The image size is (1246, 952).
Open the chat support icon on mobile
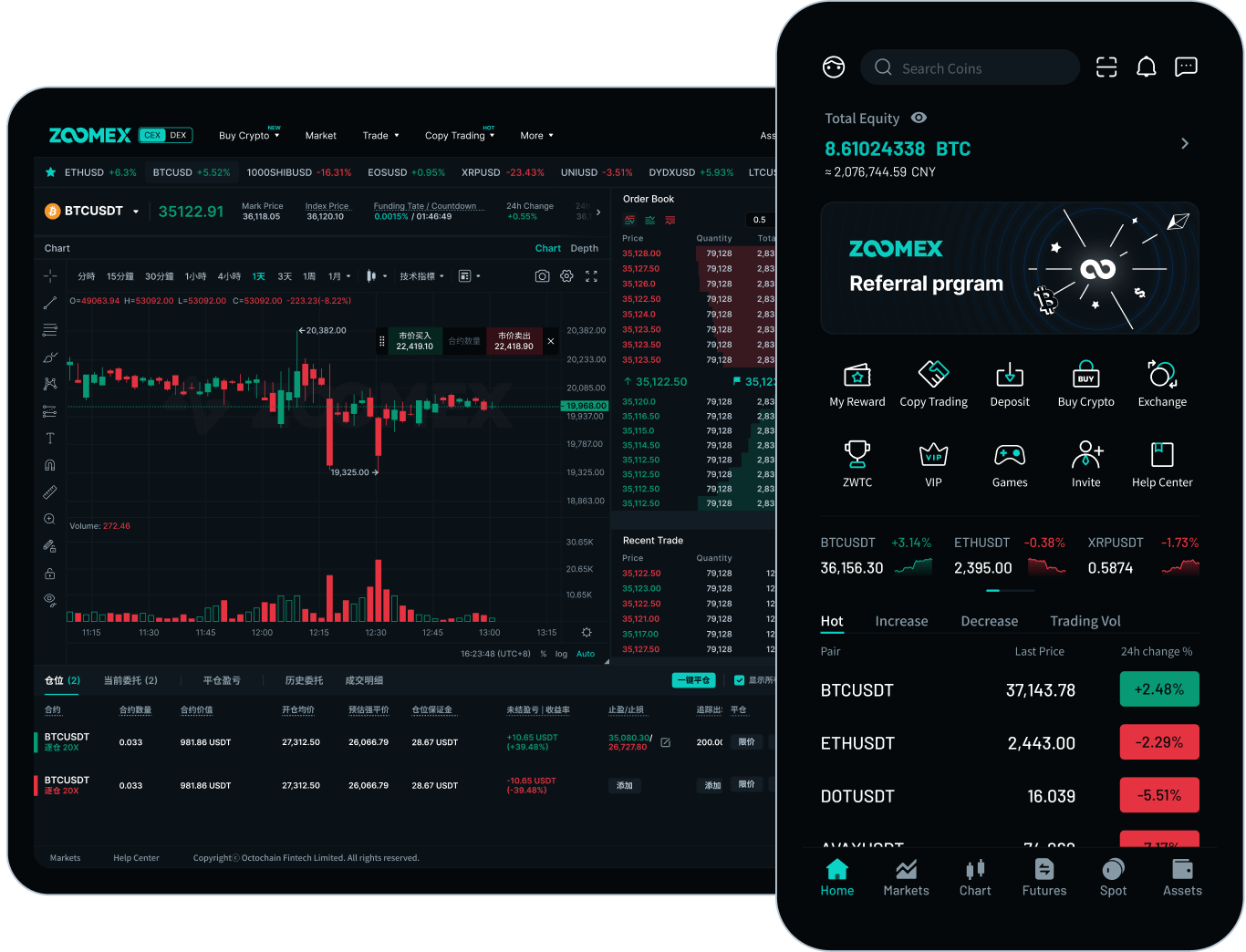click(1186, 67)
